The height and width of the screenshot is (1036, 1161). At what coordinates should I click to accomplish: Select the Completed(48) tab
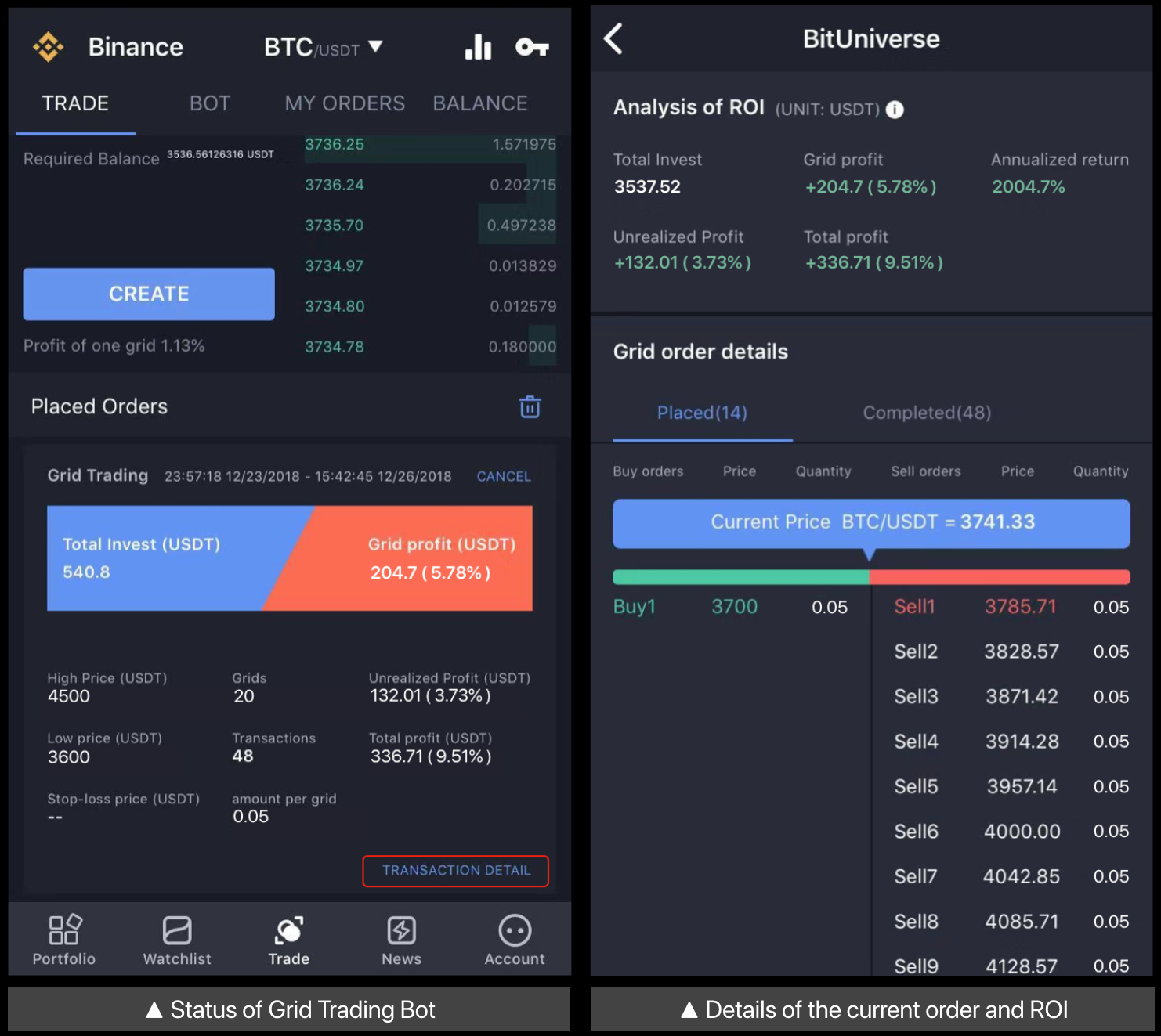(x=927, y=413)
